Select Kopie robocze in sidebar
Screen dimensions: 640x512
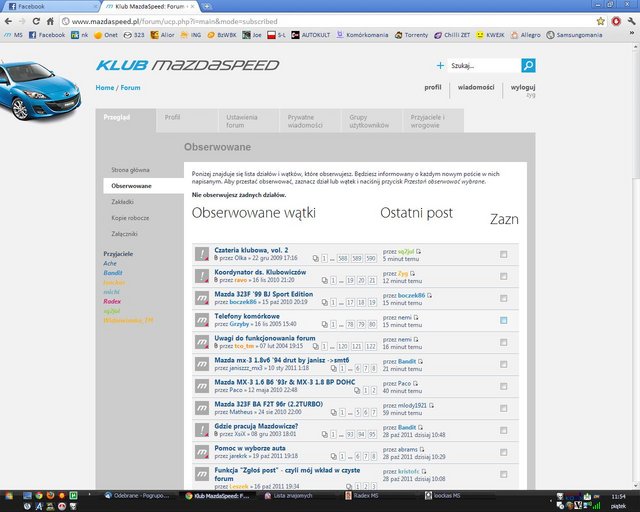point(130,218)
